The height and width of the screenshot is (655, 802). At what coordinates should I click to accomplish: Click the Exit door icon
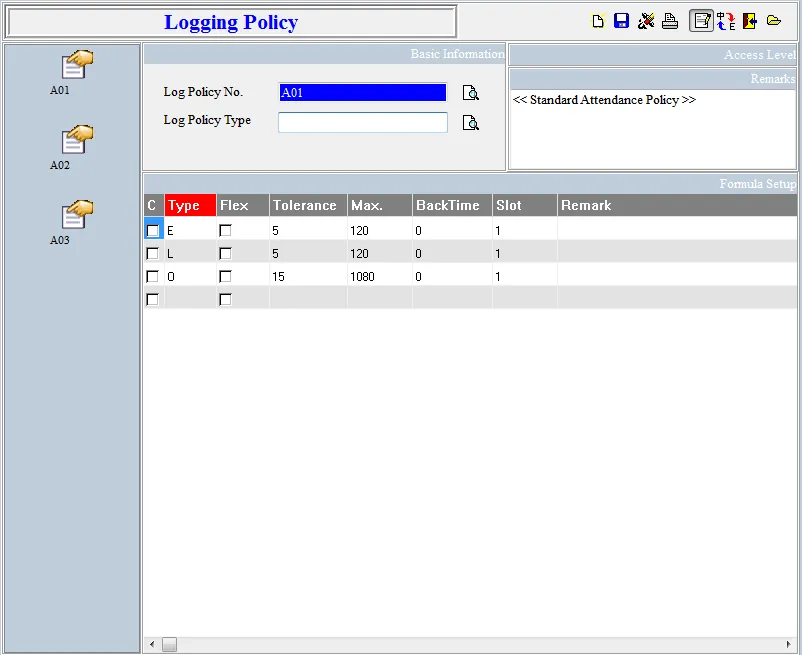pos(749,21)
